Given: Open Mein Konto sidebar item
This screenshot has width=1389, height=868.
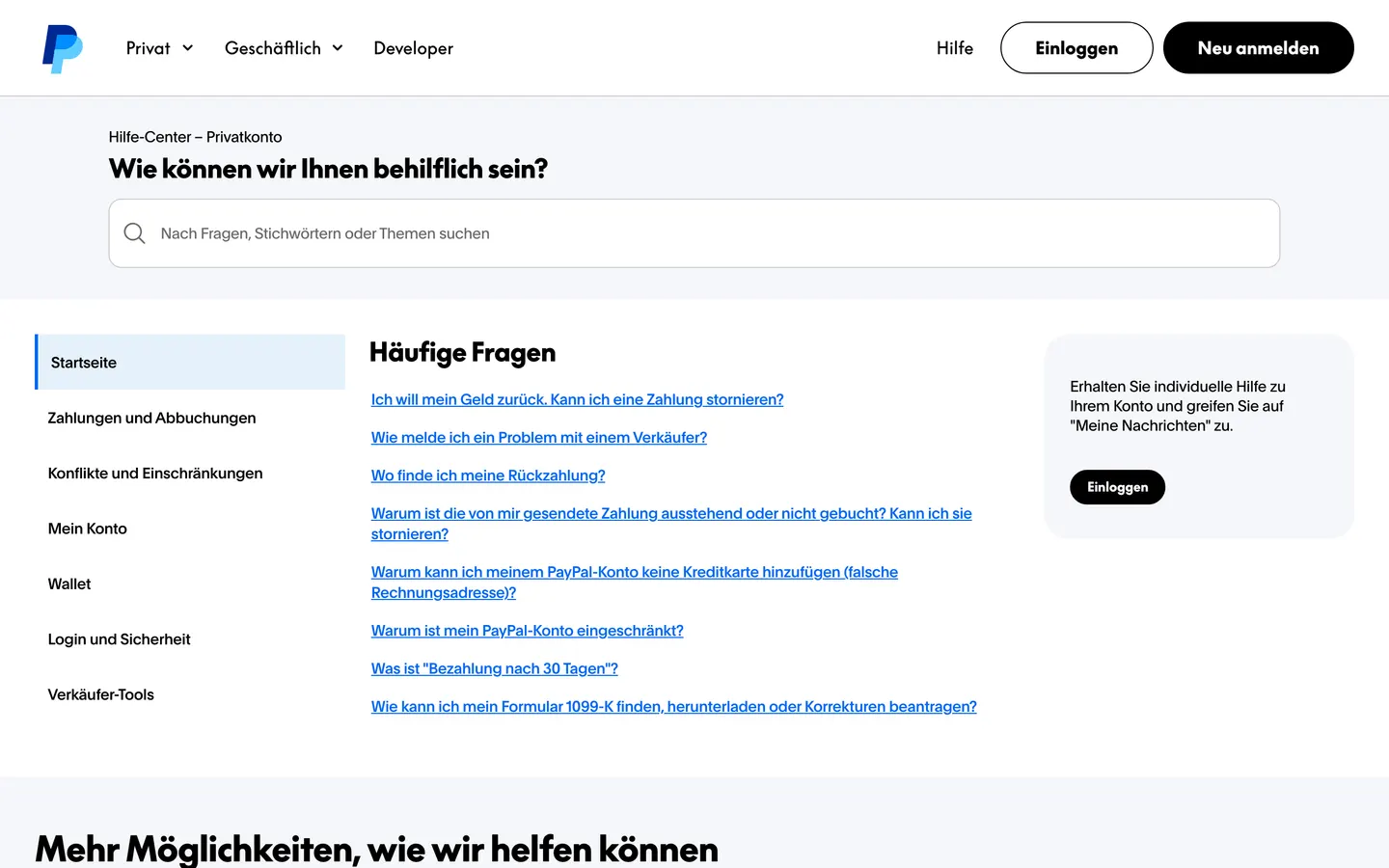Looking at the screenshot, I should click(x=190, y=529).
